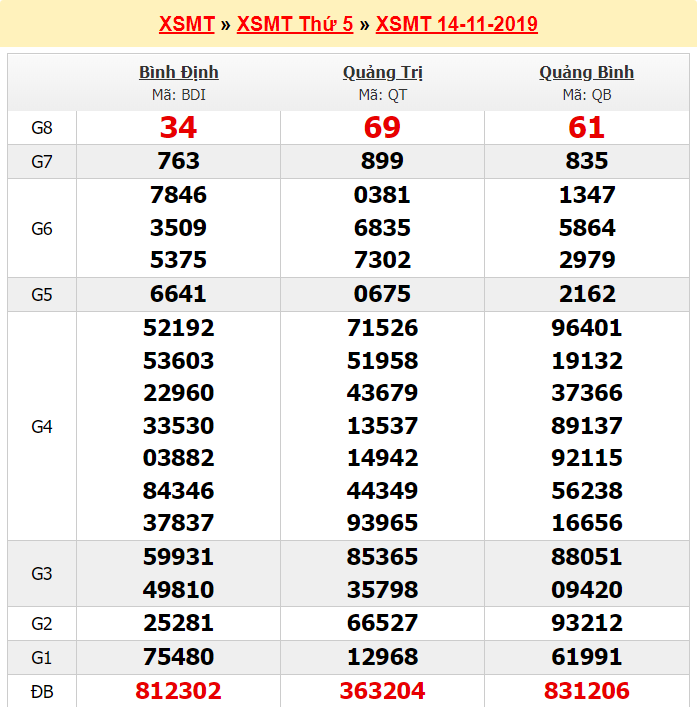Select the ĐB row label
Image resolution: width=697 pixels, height=707 pixels.
[41, 692]
